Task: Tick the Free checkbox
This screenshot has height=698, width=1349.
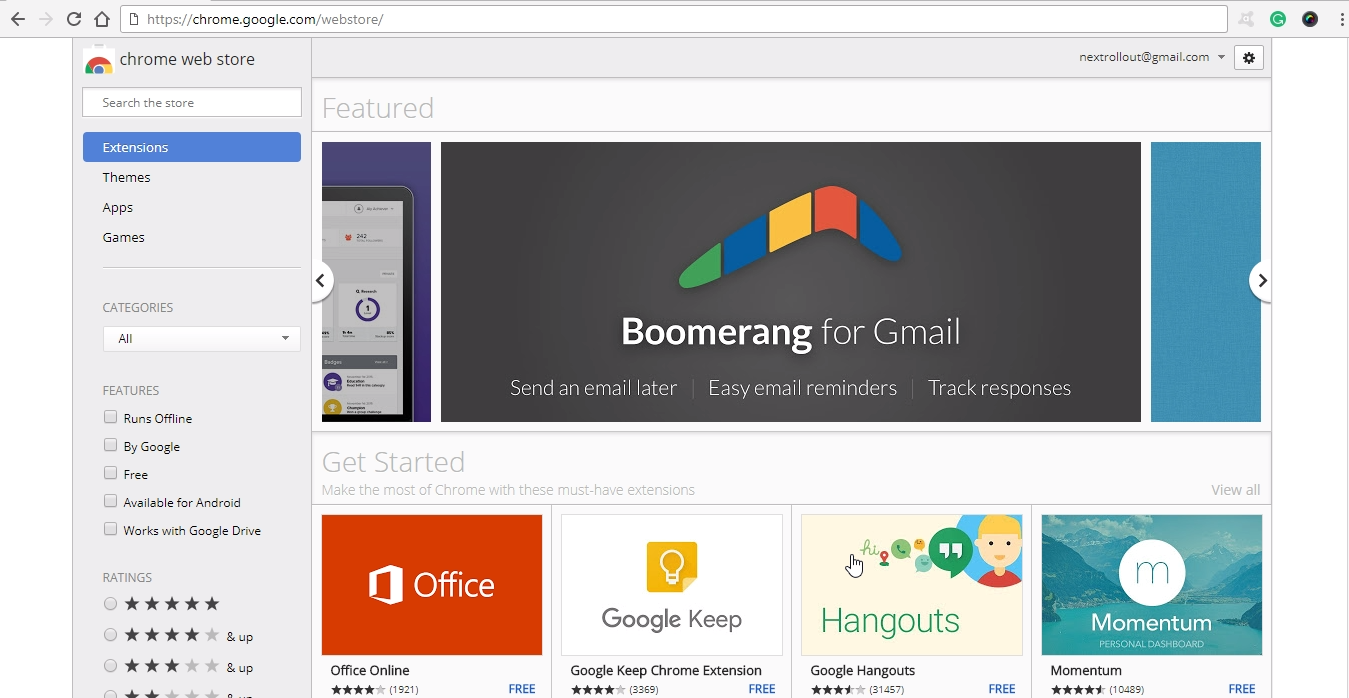Action: pos(111,474)
